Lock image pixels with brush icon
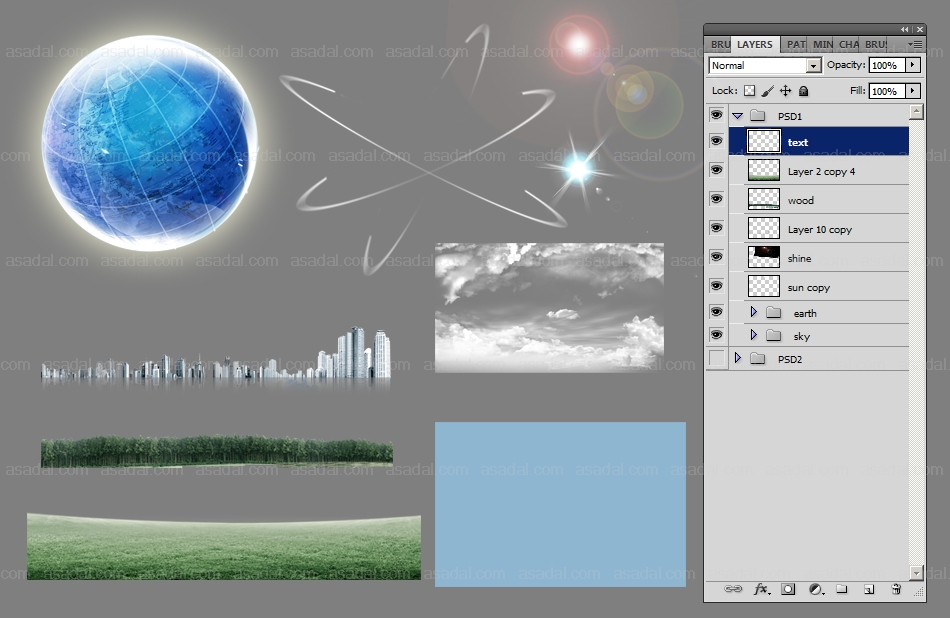The image size is (950, 618). 767,91
